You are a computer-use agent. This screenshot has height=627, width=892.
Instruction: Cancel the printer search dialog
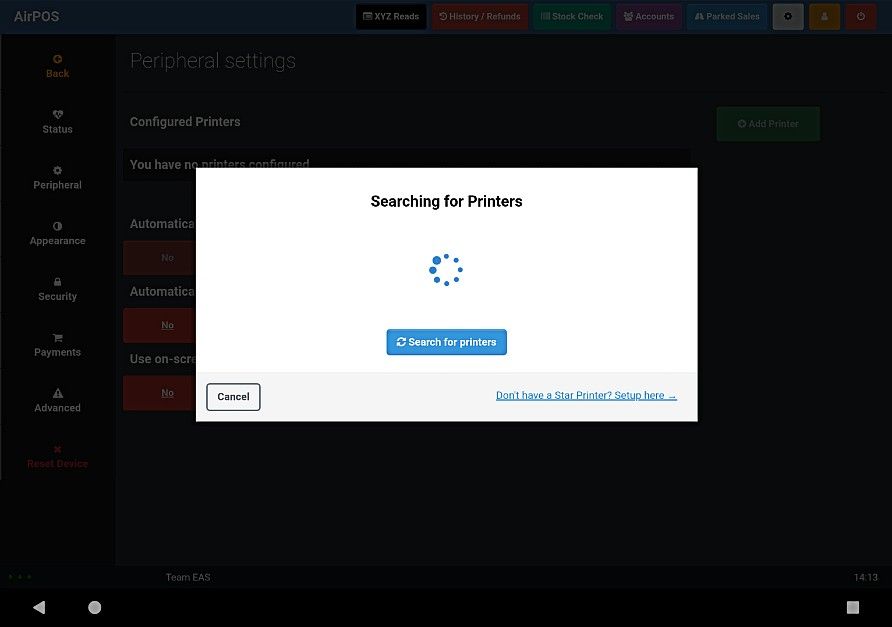coord(233,397)
